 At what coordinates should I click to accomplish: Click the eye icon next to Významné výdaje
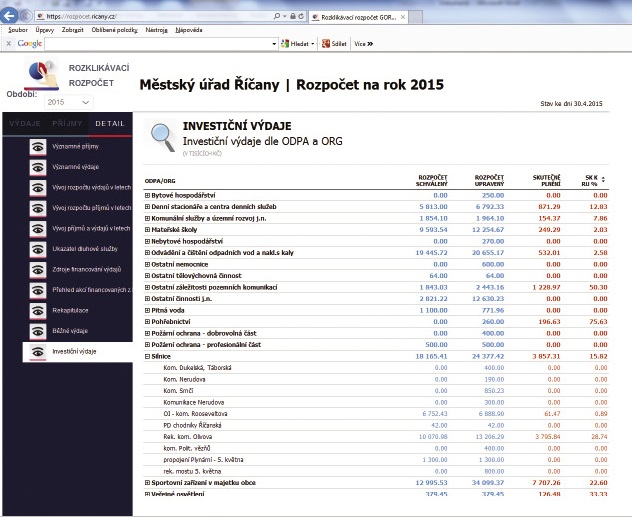point(38,167)
